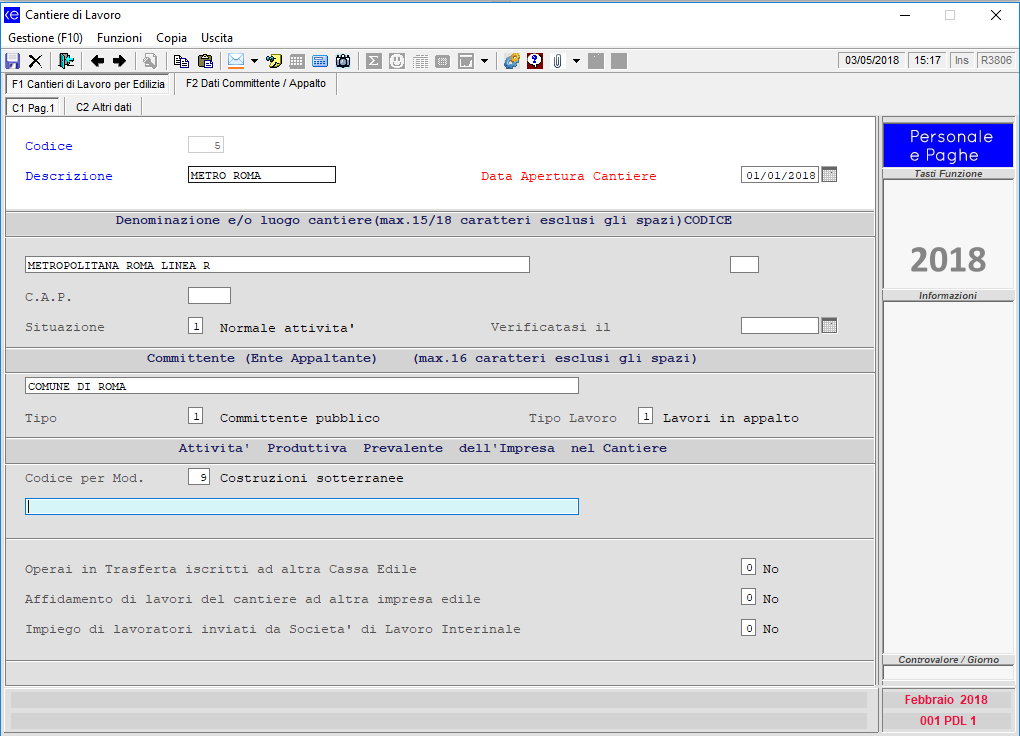Open calendar picker for Data Apertura Cantiere

829,174
